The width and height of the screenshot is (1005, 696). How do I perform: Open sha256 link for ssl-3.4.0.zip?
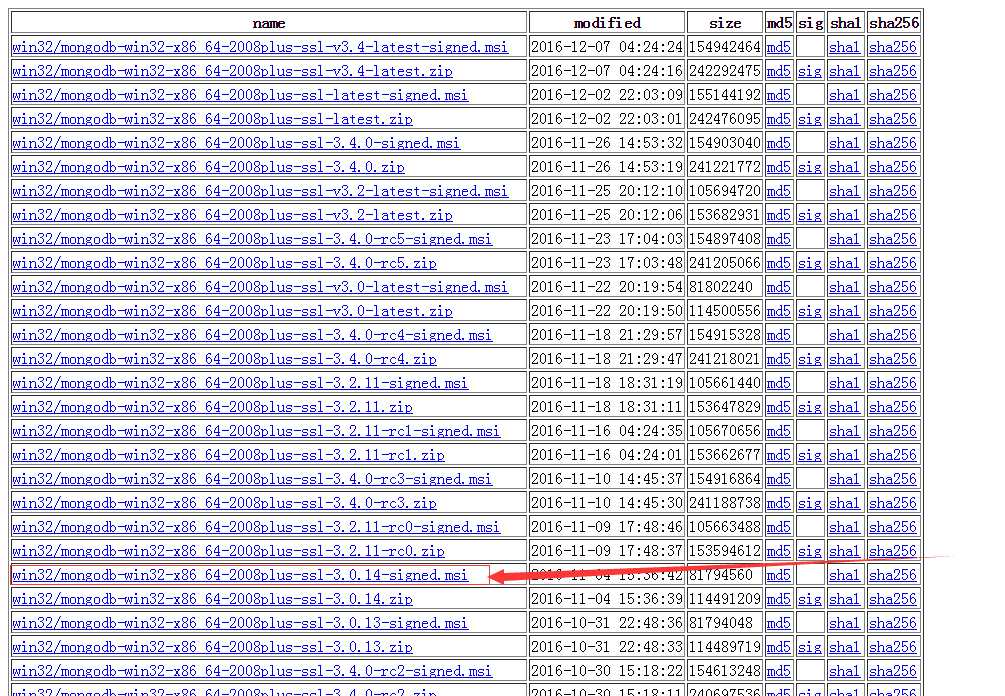click(893, 167)
